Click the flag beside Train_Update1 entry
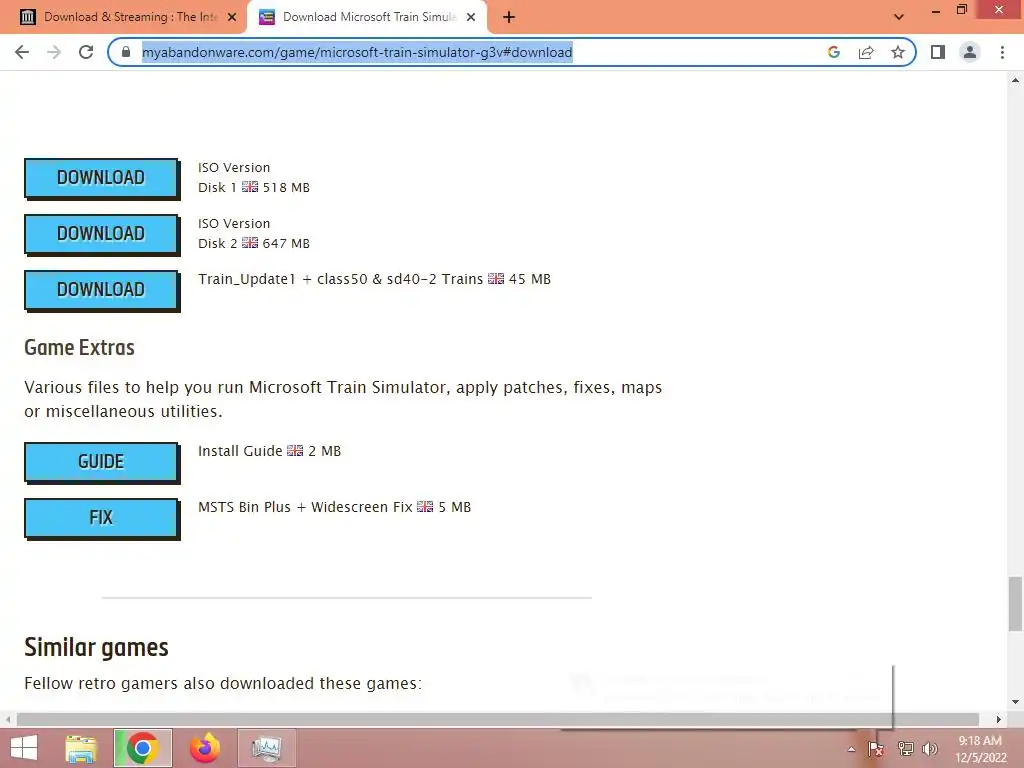This screenshot has height=768, width=1024. click(x=496, y=279)
